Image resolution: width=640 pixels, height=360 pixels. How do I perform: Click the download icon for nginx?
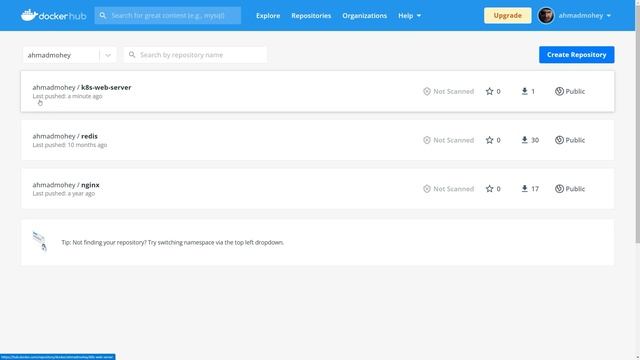coord(524,188)
